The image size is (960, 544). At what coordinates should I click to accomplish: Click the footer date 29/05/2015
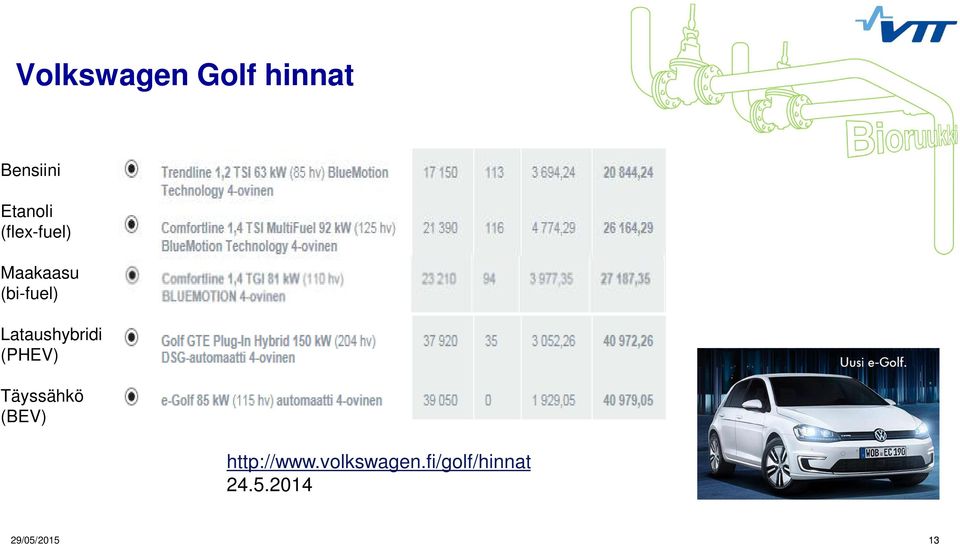(x=35, y=540)
